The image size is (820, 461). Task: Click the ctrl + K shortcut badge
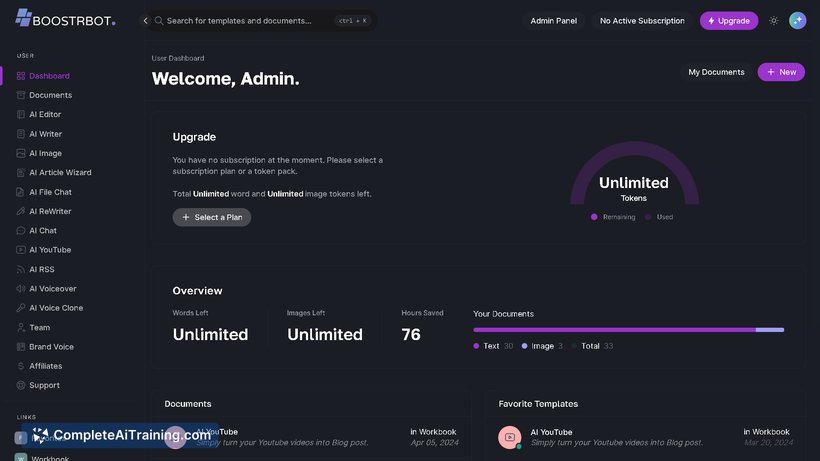[x=353, y=21]
